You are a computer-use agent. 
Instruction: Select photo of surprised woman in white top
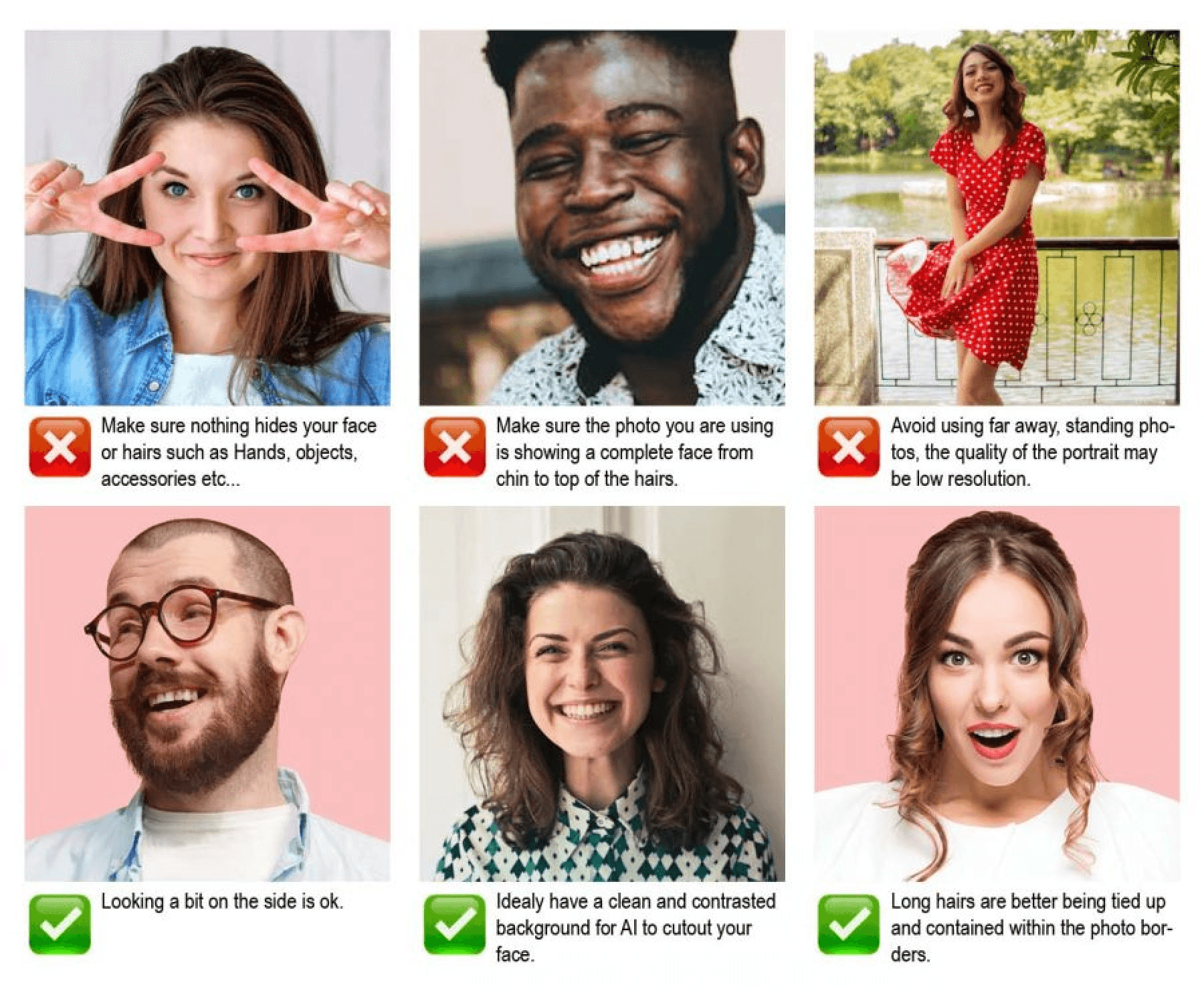point(997,694)
